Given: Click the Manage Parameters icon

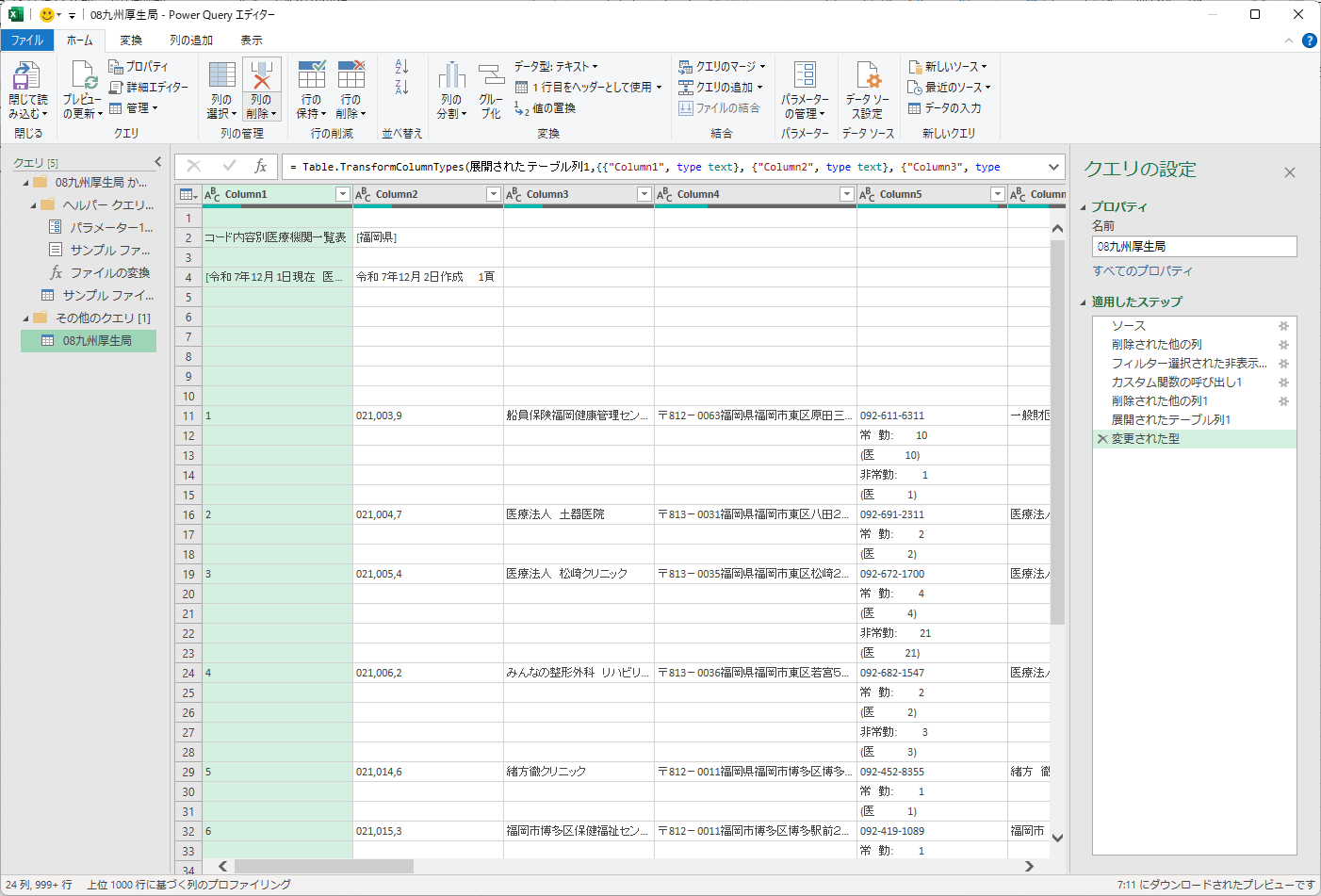Looking at the screenshot, I should coord(805,77).
